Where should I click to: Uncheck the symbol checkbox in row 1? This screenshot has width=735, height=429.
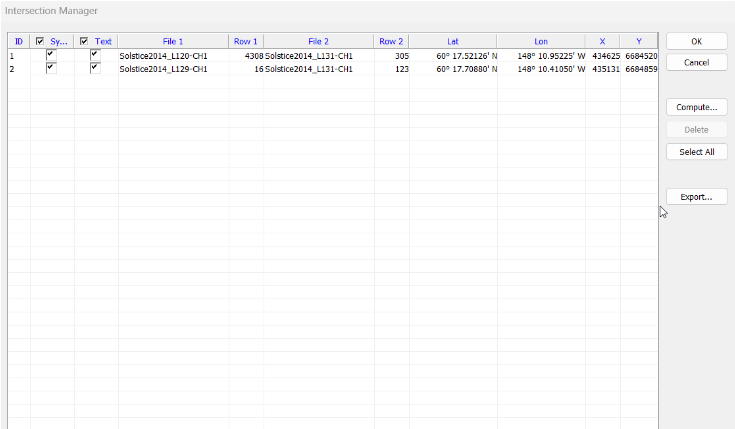click(51, 55)
